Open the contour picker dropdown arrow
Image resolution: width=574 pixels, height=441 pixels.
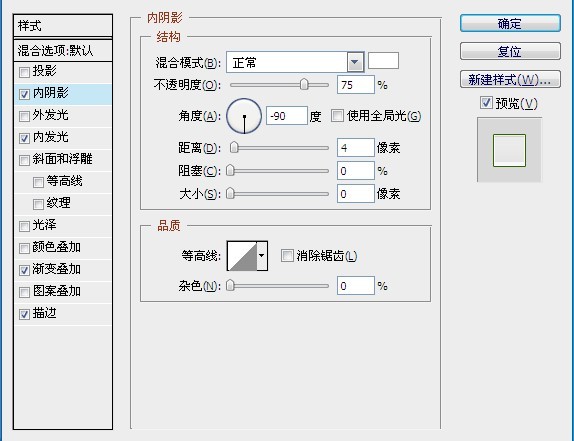point(262,256)
